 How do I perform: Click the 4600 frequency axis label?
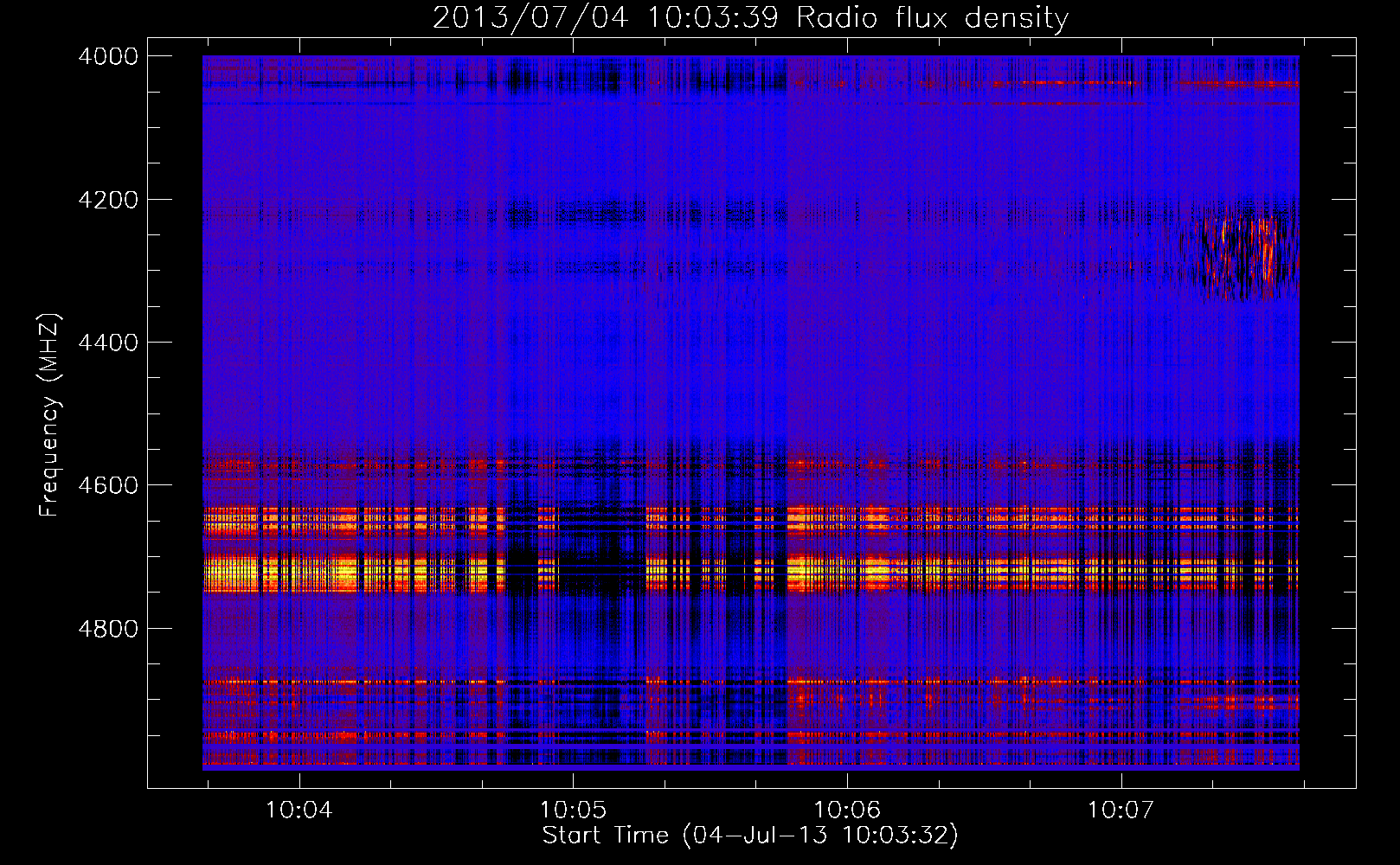pos(108,485)
